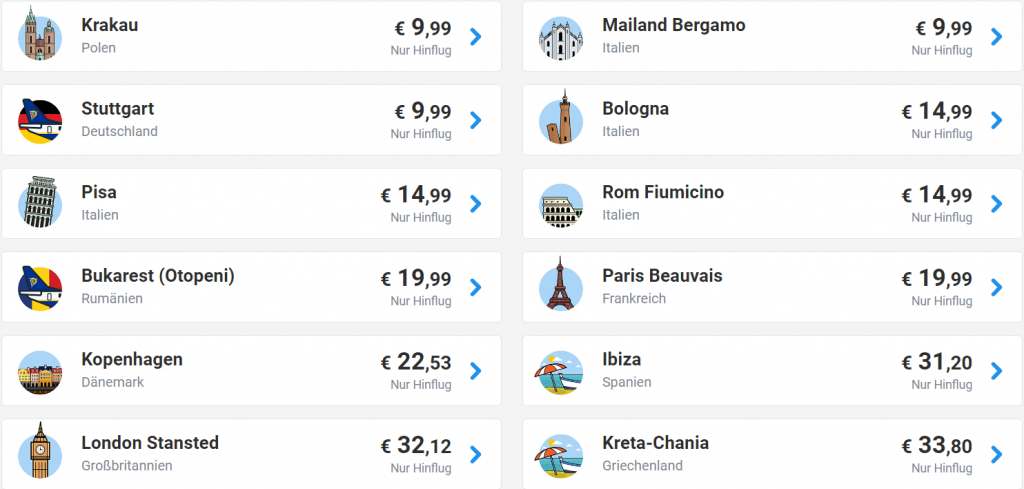Select the Bukarest (Otopeni) destination title
This screenshot has width=1024, height=489.
[x=157, y=276]
